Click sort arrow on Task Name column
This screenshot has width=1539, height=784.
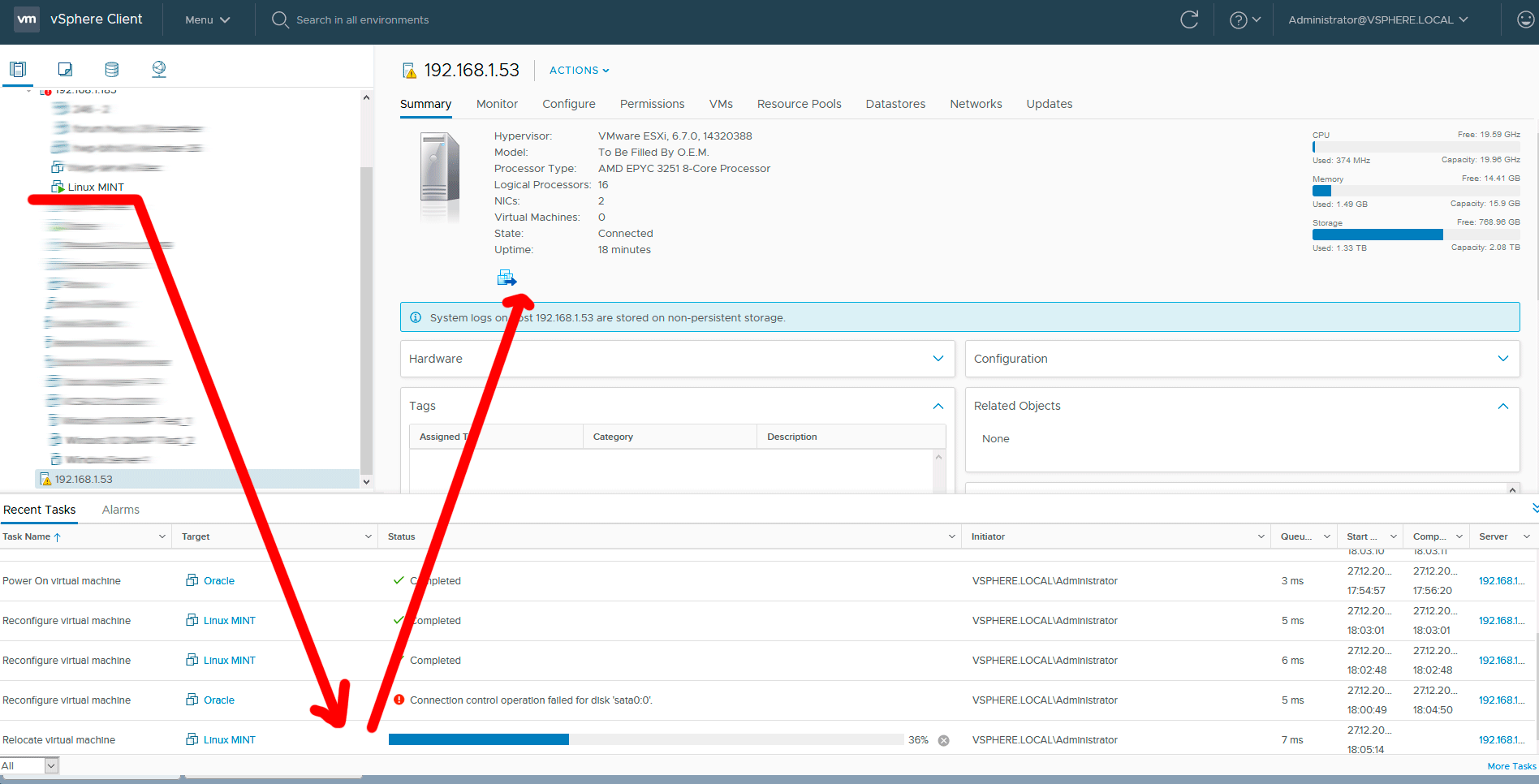click(x=57, y=536)
